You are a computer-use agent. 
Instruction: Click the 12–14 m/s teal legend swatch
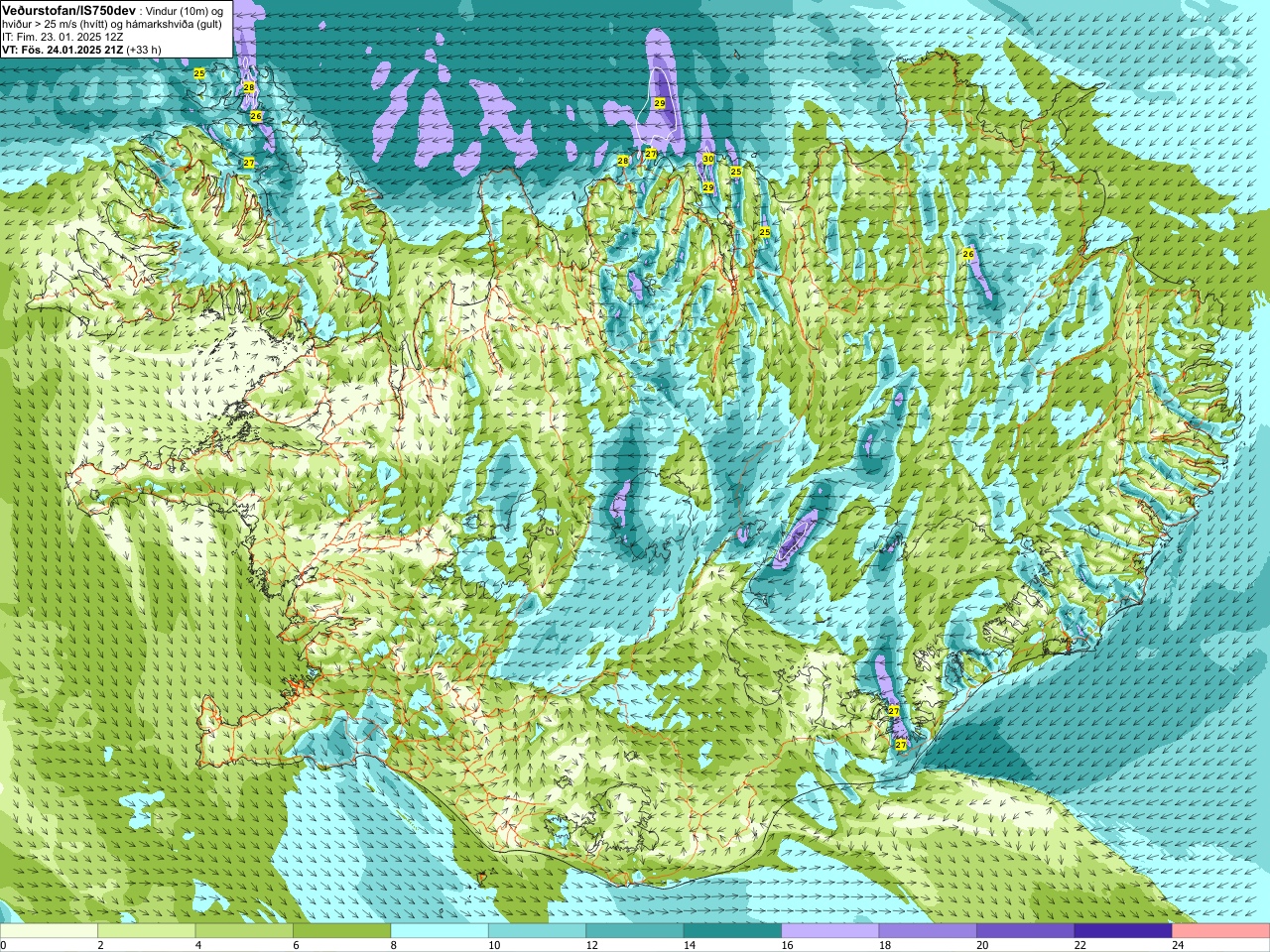(x=635, y=931)
